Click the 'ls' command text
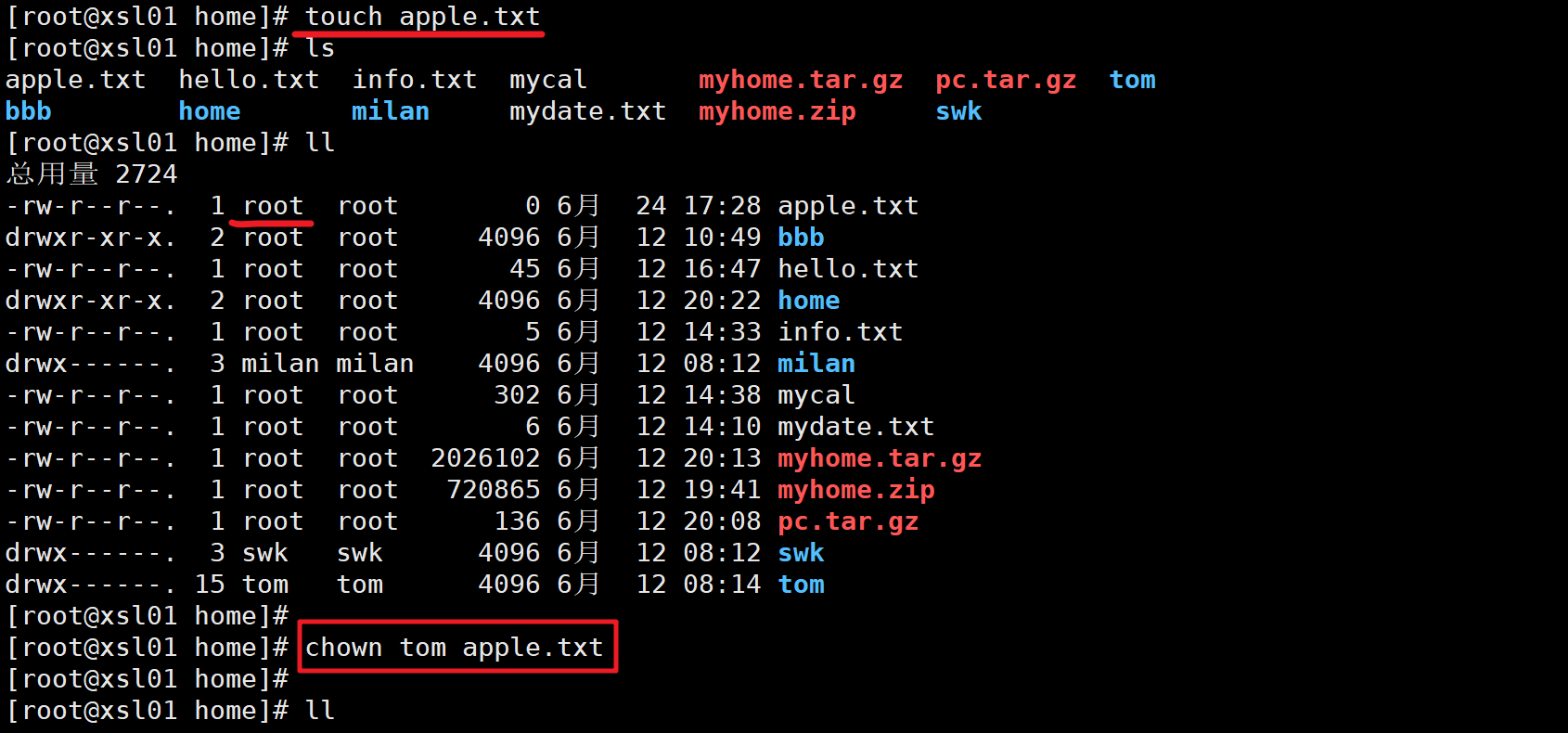Image resolution: width=1568 pixels, height=733 pixels. [x=320, y=48]
